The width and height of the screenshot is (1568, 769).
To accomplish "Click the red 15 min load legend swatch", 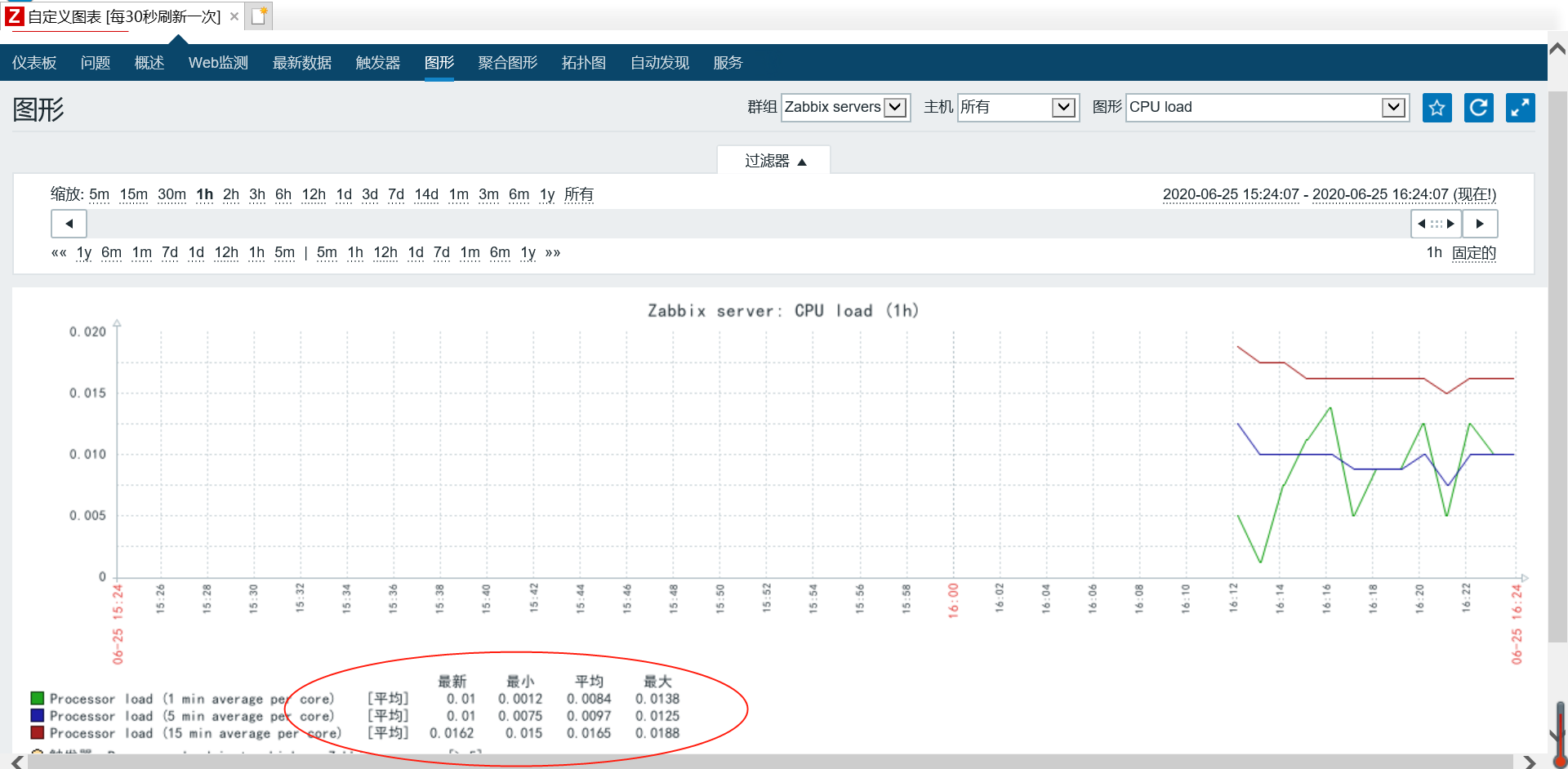I will 37,732.
